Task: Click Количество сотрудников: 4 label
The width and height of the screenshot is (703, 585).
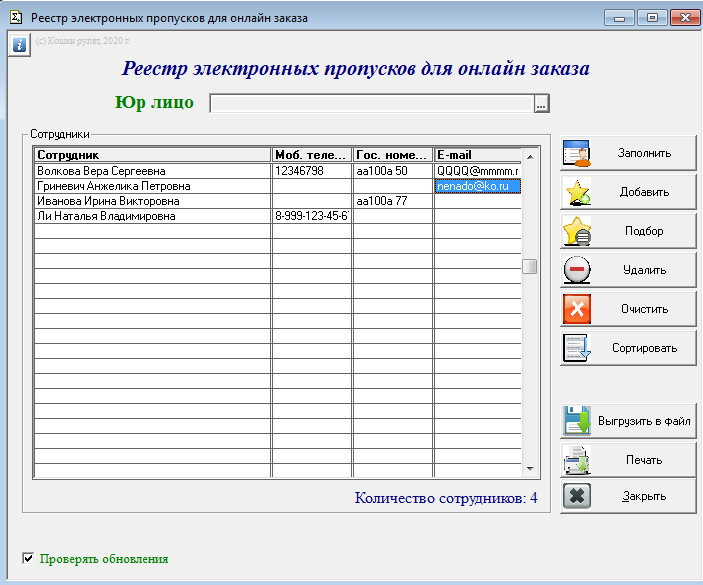Action: tap(446, 498)
